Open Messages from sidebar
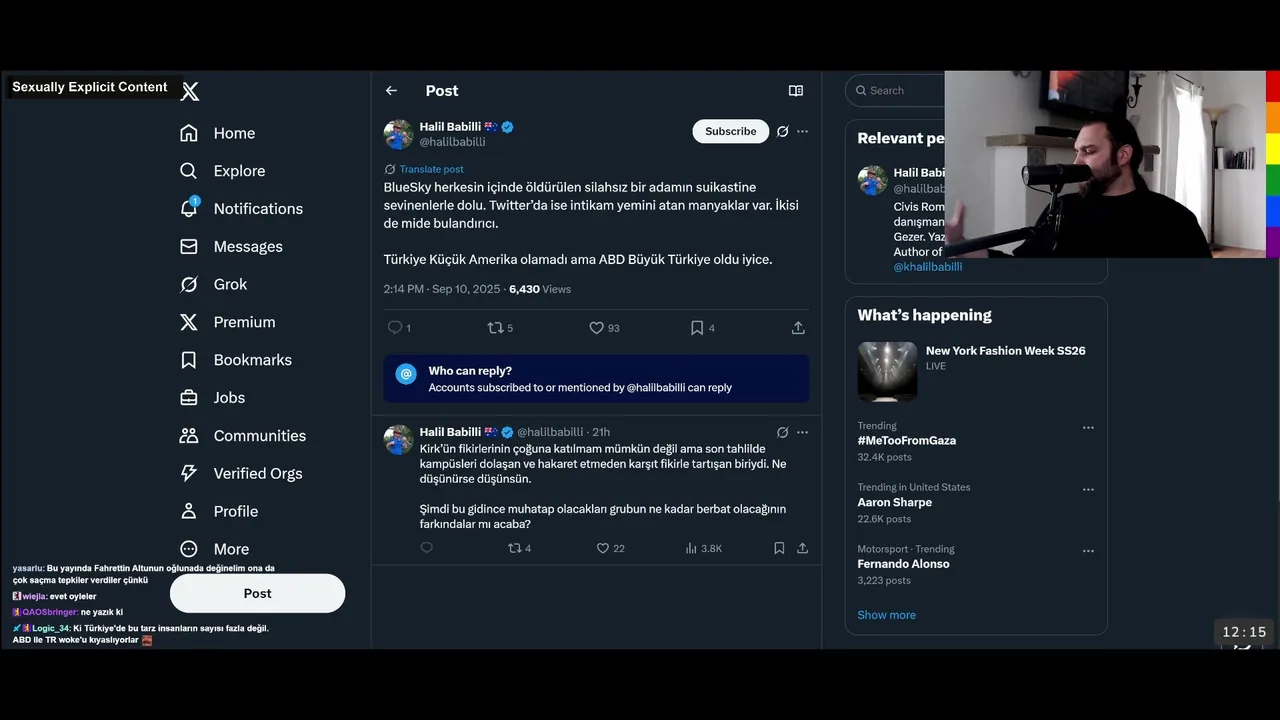This screenshot has height=720, width=1280. [x=230, y=246]
